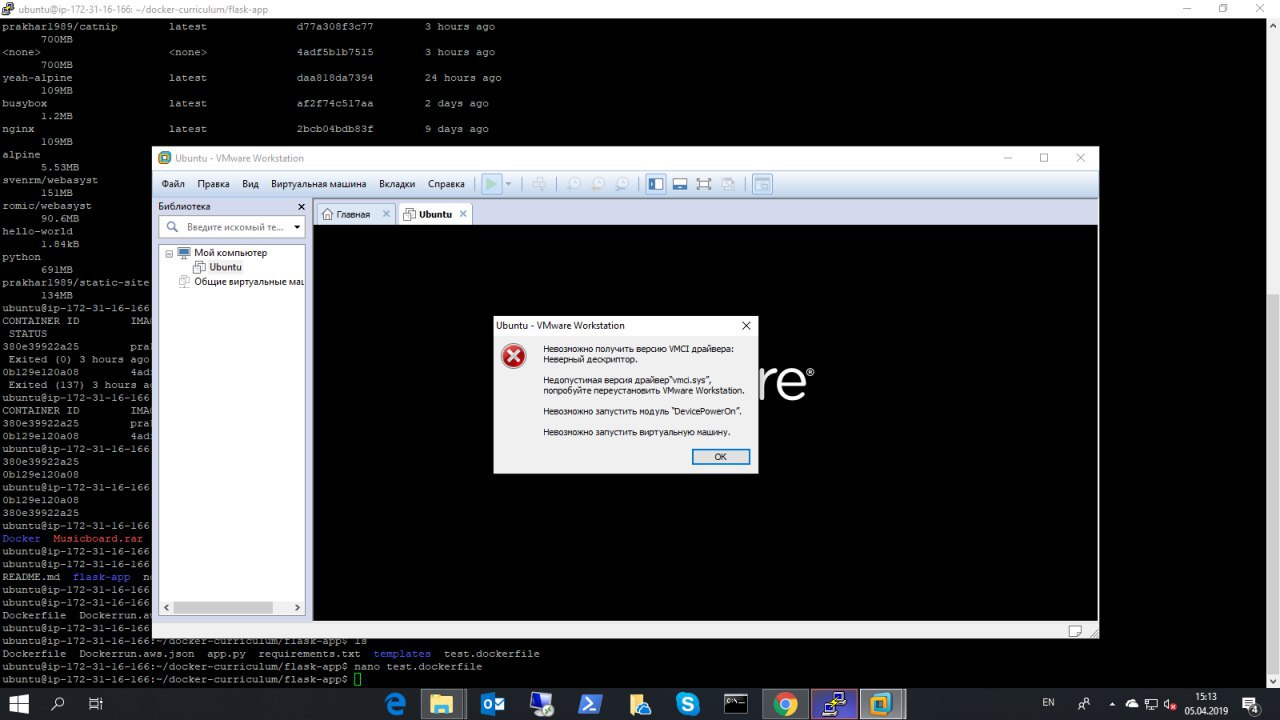Close the Ubuntu tab
The width and height of the screenshot is (1280, 720).
coord(463,214)
